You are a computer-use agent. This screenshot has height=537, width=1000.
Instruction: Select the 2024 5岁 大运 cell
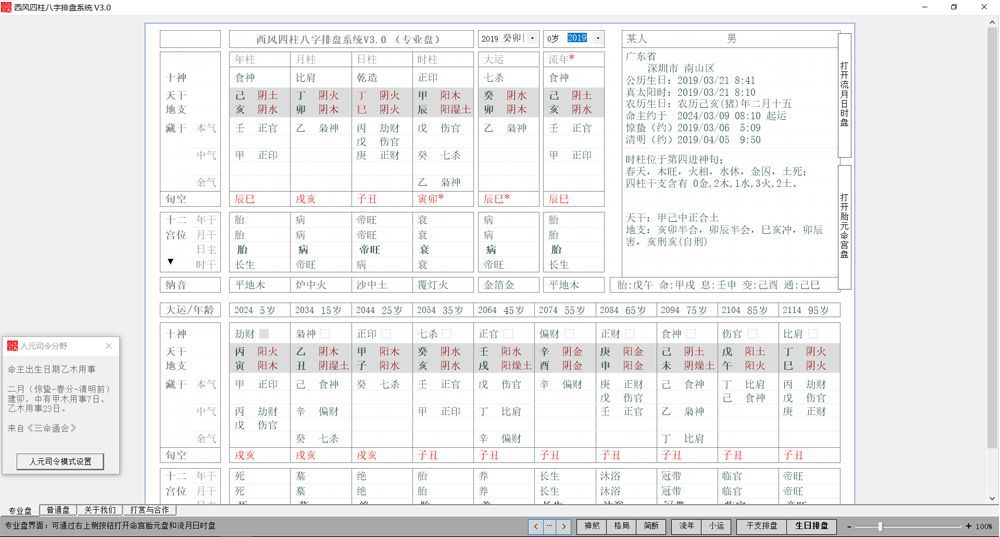point(260,310)
